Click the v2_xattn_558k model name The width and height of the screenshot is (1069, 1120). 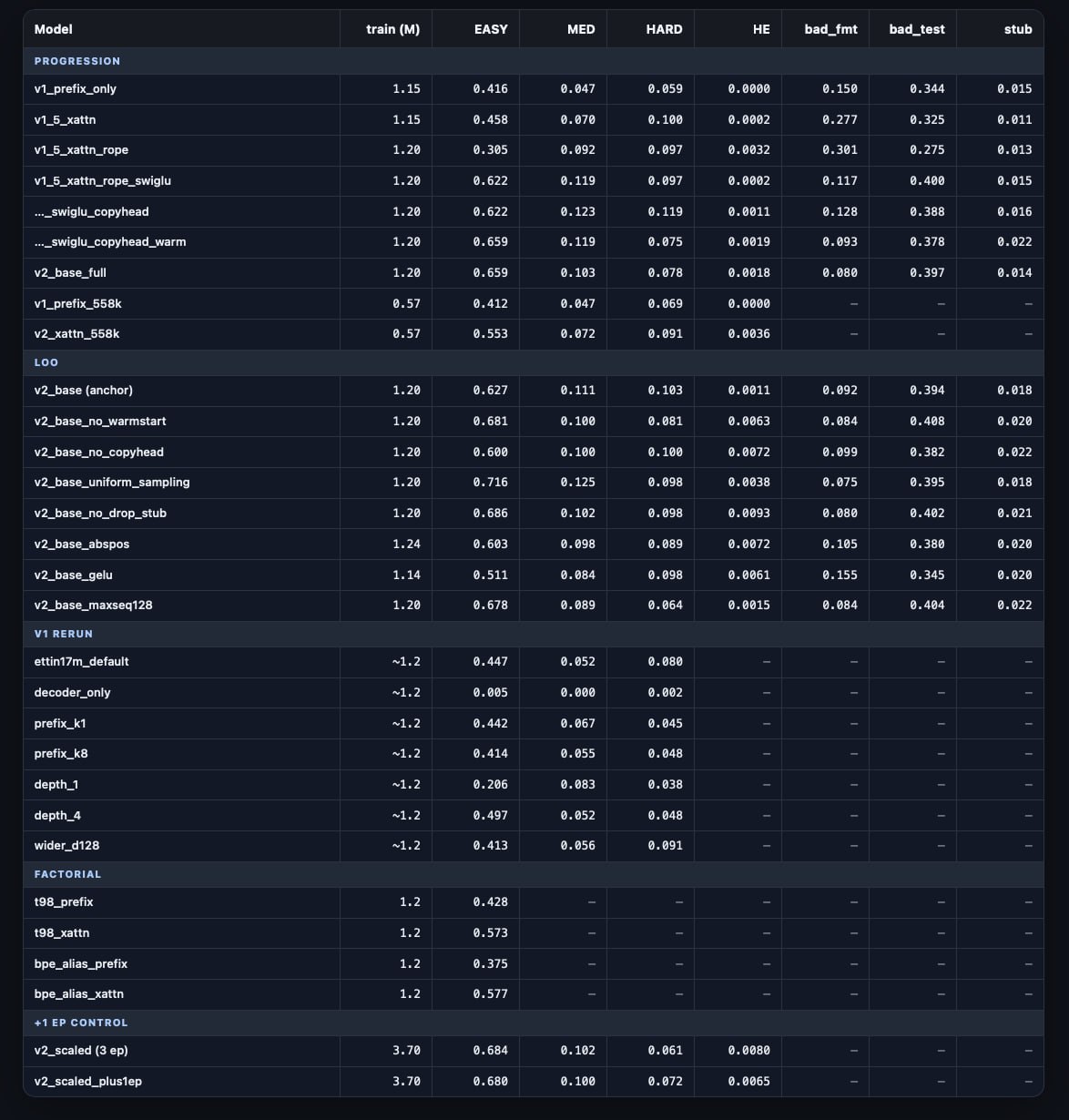77,334
